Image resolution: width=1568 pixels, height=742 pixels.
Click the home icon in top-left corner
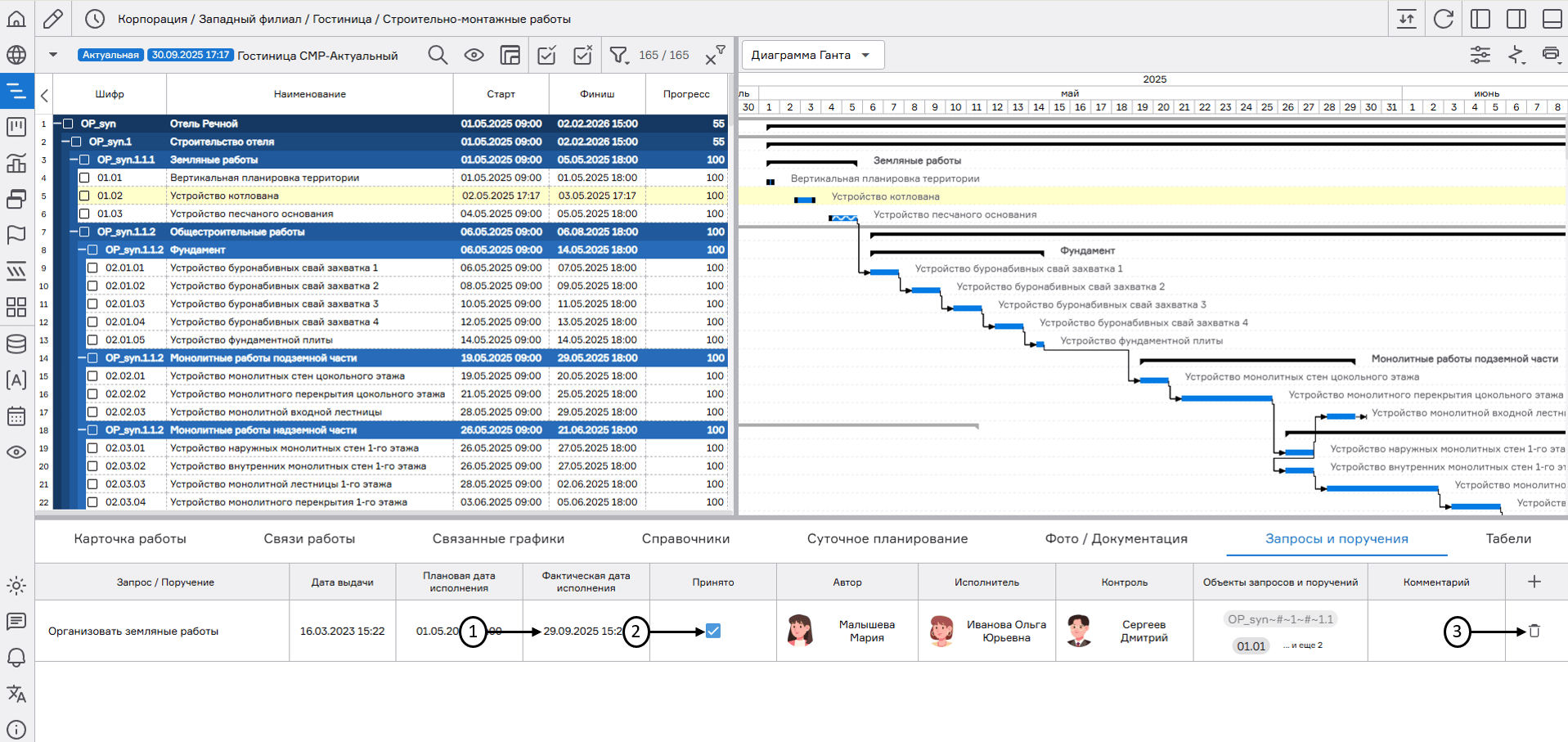16,19
